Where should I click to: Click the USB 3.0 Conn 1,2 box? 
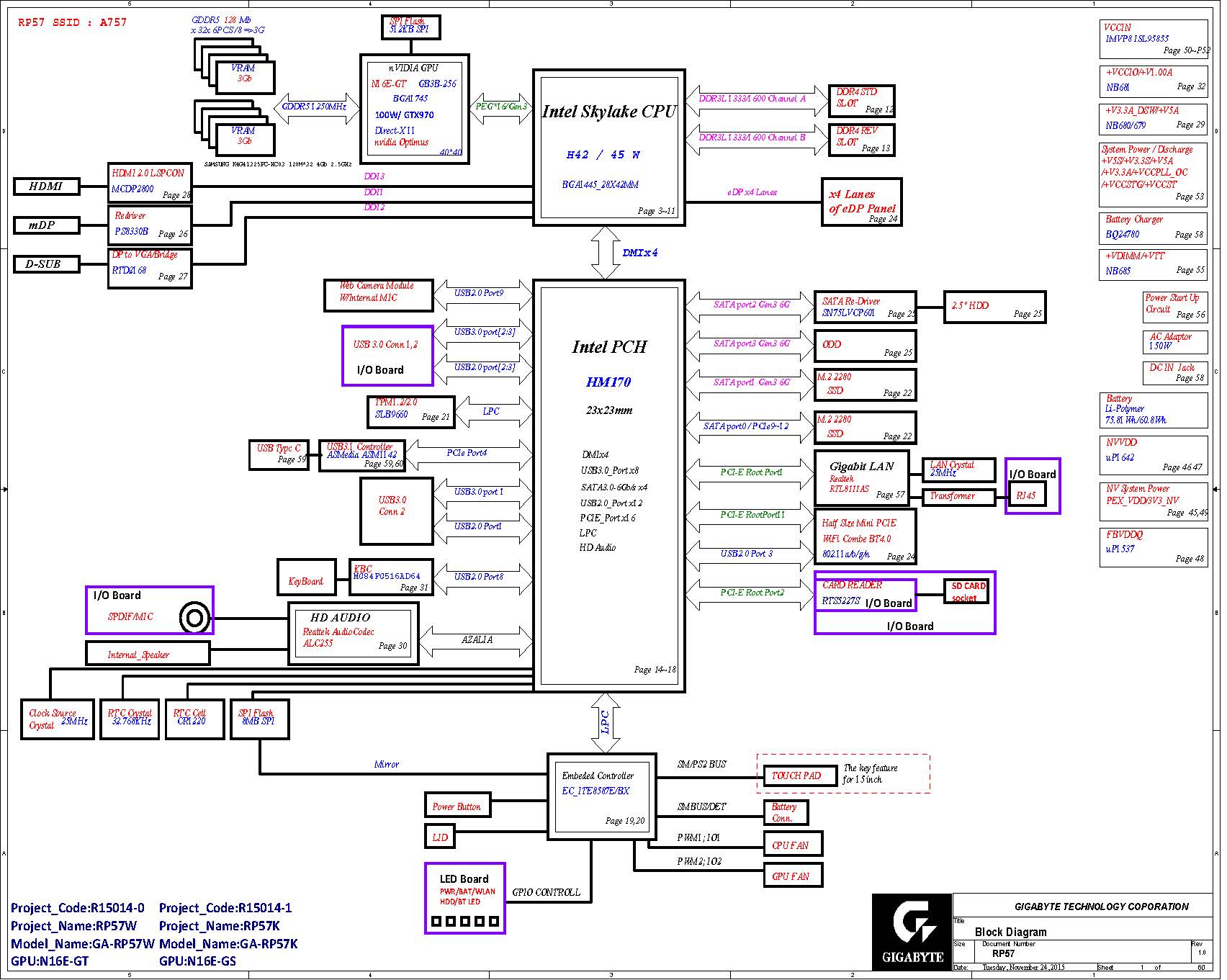tap(387, 356)
